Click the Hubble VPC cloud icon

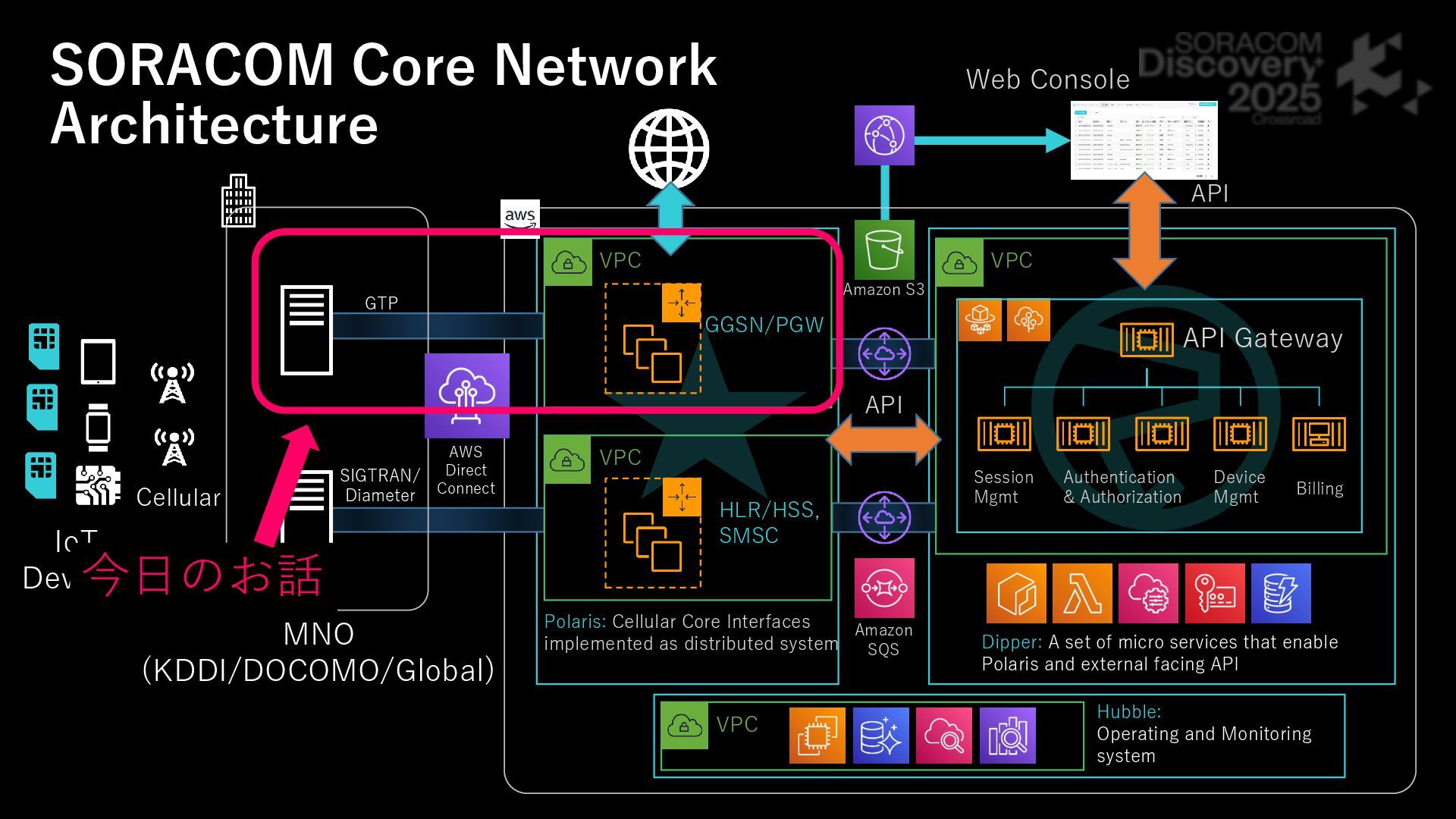click(x=685, y=726)
